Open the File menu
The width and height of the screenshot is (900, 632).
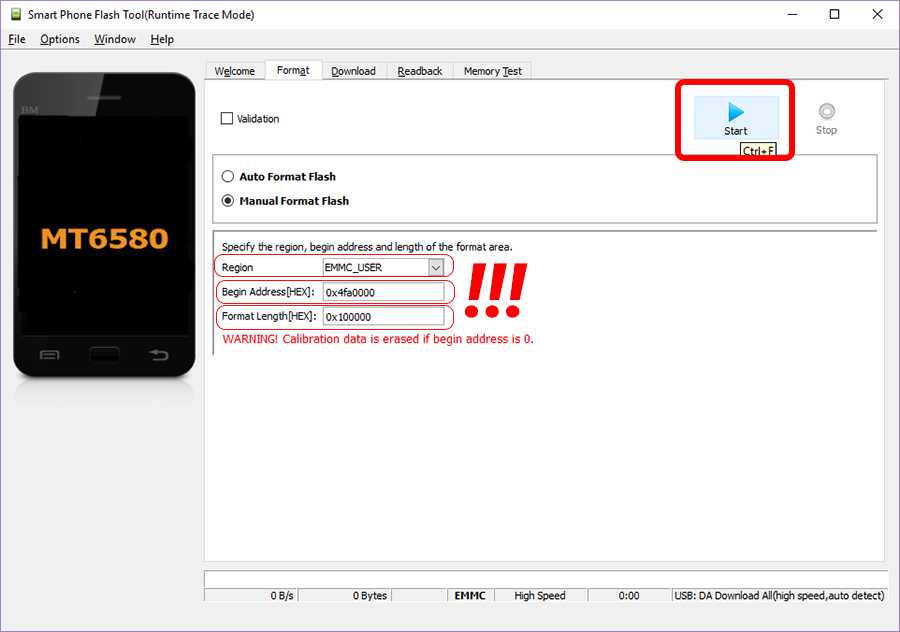pos(16,39)
